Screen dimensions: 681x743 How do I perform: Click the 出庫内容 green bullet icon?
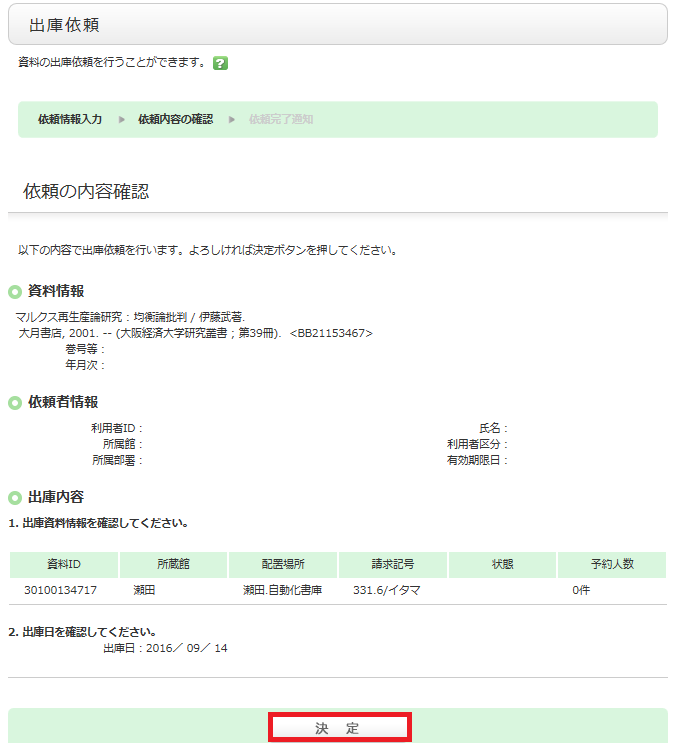(15, 498)
